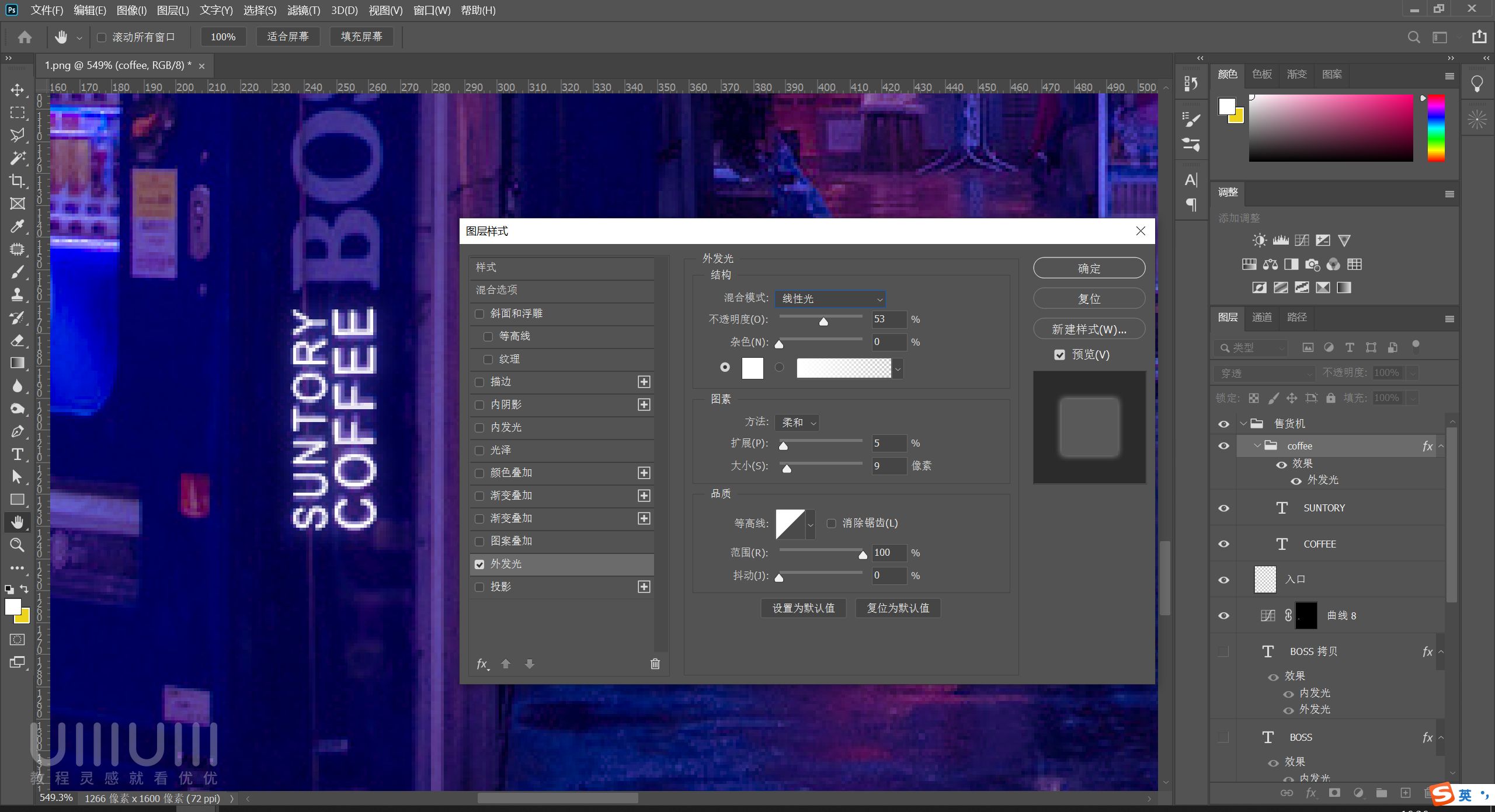Collapse effects of BOSS 拷贝 layer
The width and height of the screenshot is (1495, 812).
click(x=1441, y=651)
